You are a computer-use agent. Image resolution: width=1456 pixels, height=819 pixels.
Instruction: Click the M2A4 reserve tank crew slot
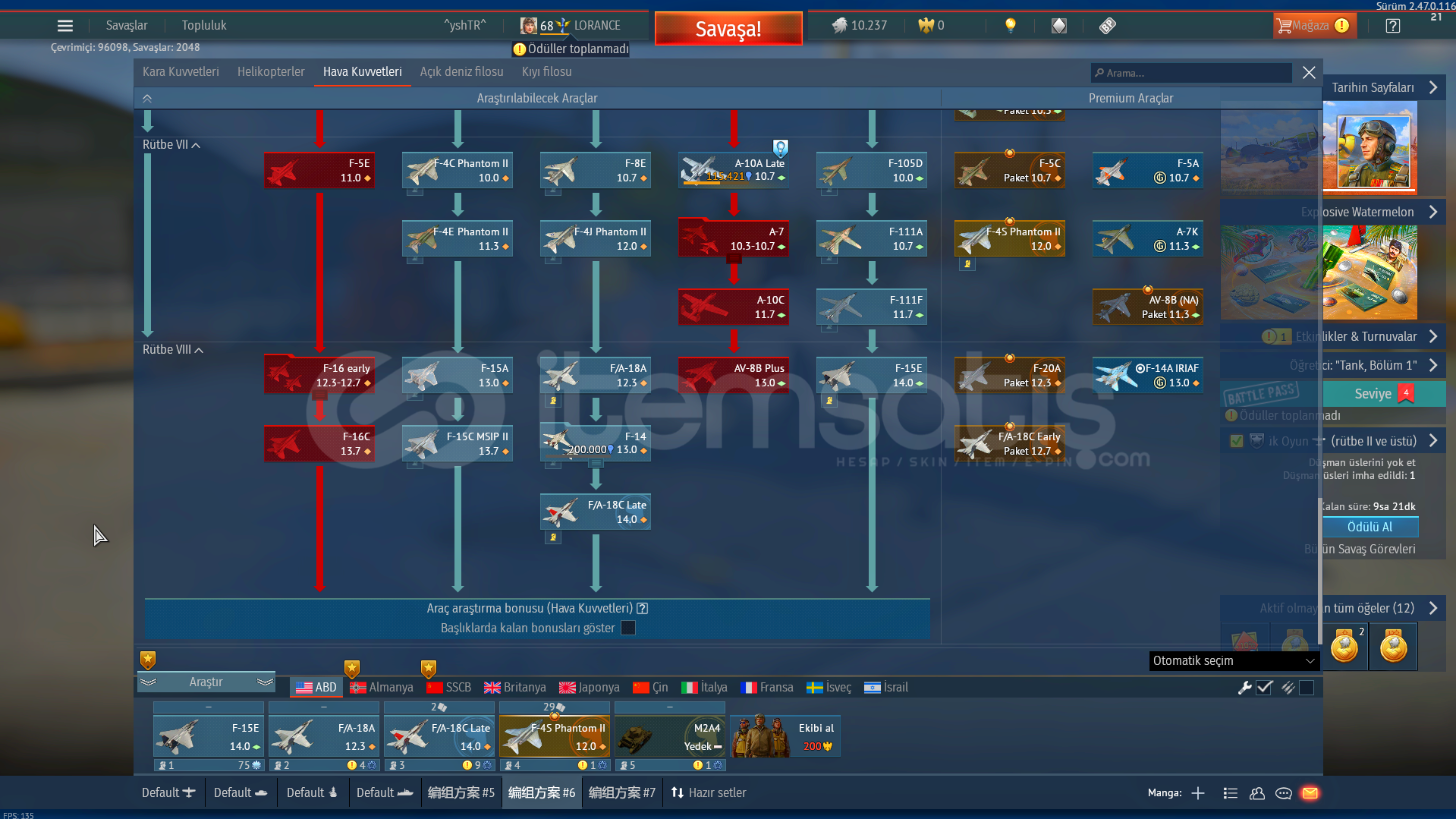670,736
